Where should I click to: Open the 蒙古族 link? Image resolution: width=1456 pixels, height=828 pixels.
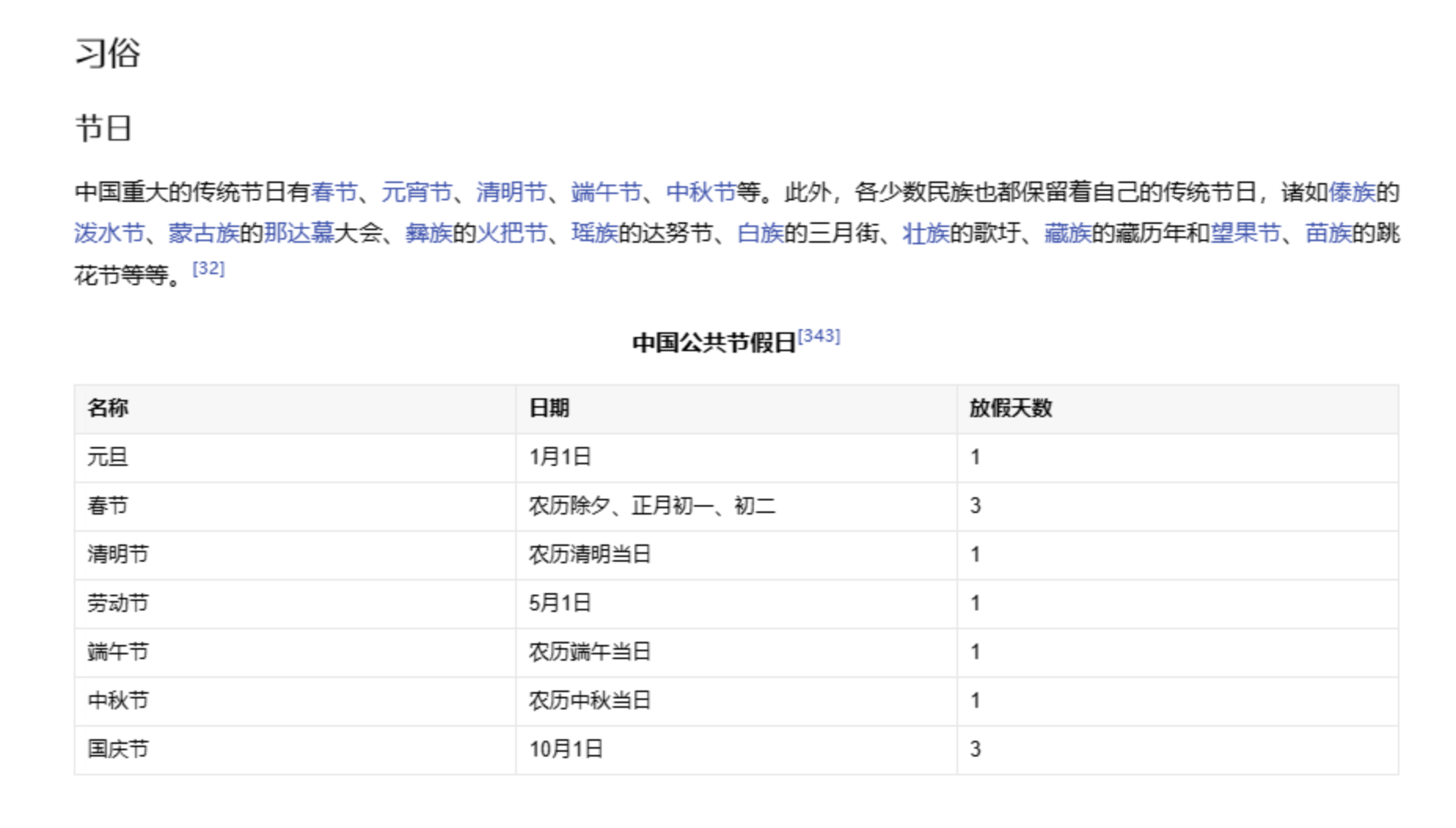(x=204, y=233)
